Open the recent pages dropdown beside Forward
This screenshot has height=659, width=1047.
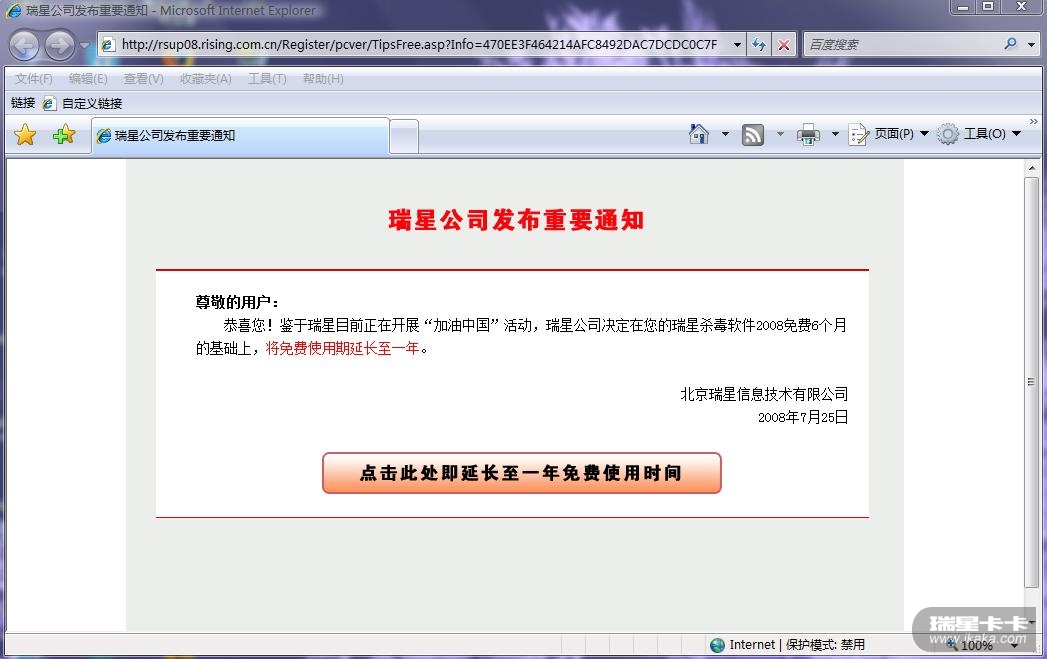tap(84, 45)
